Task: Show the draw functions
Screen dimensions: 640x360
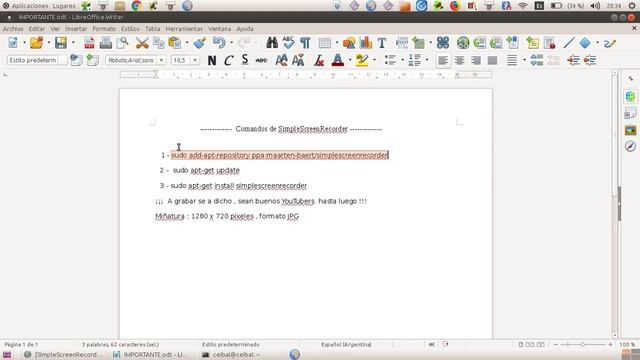Action: click(x=610, y=42)
